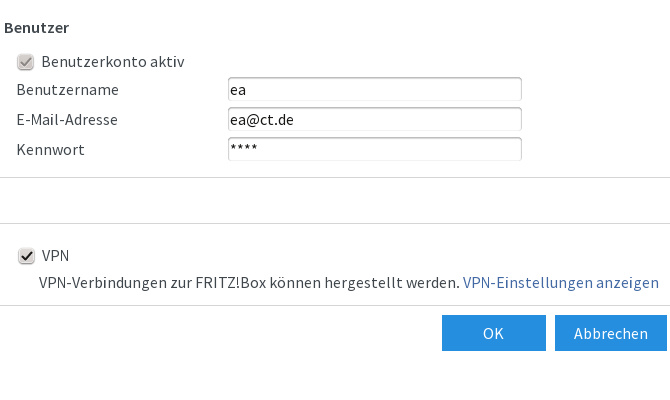This screenshot has height=400, width=670.
Task: Click the 'VPN' label beside the checkbox
Action: (56, 256)
